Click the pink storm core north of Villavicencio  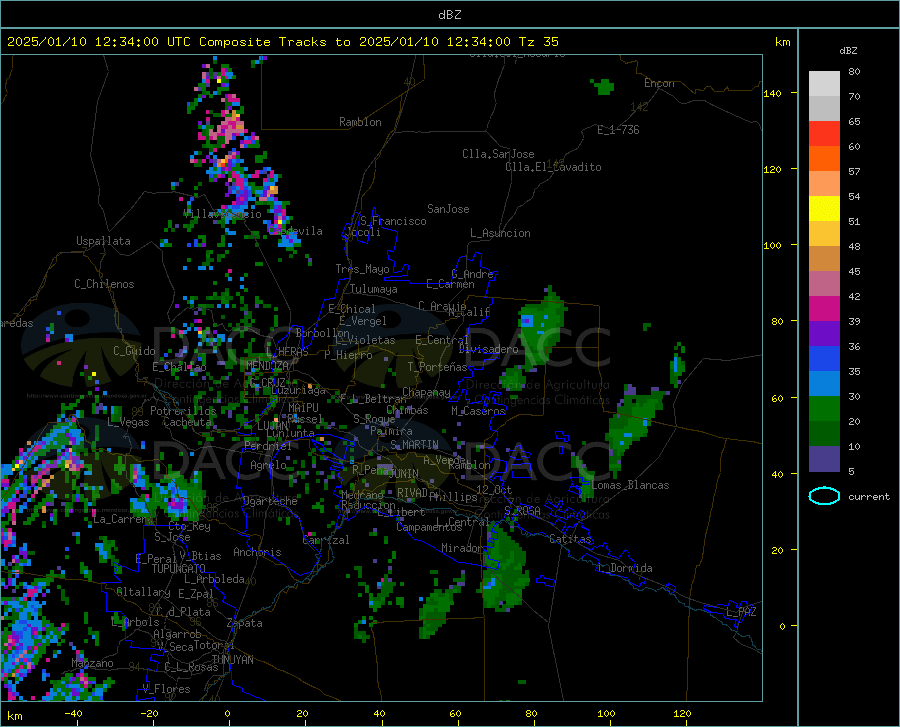coord(229,129)
